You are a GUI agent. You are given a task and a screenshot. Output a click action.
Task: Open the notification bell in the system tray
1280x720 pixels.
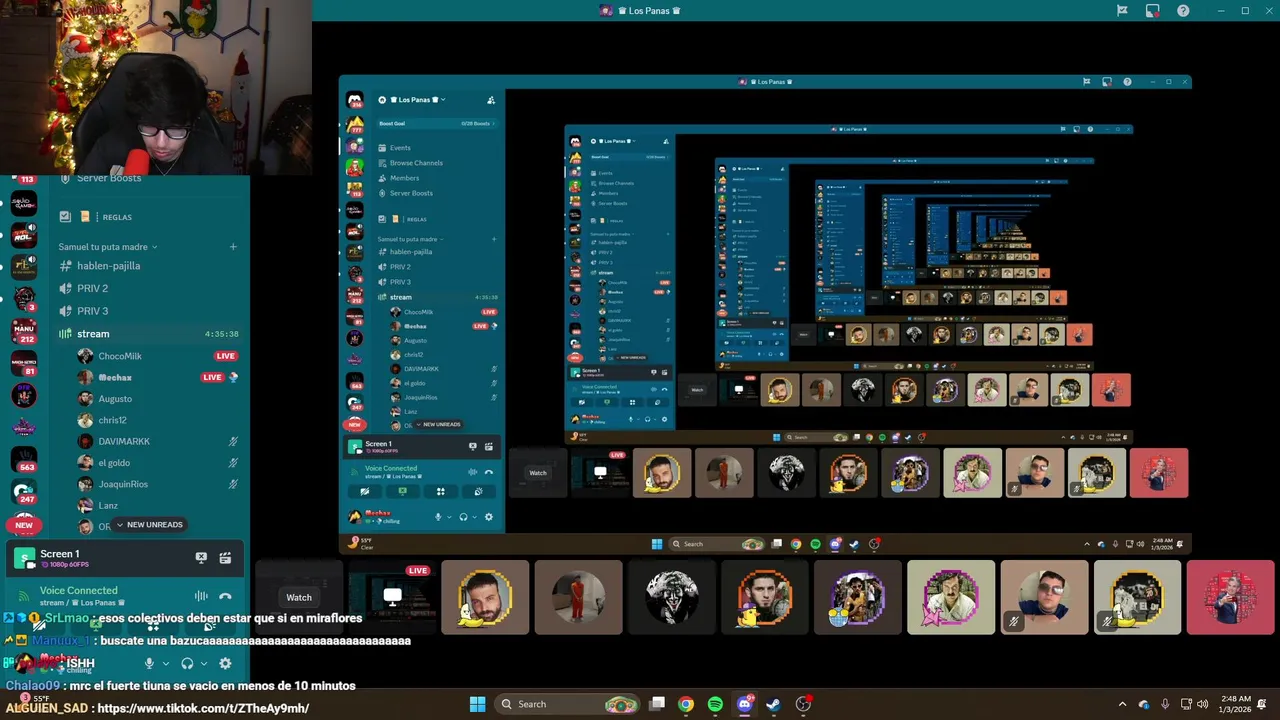pos(1262,704)
